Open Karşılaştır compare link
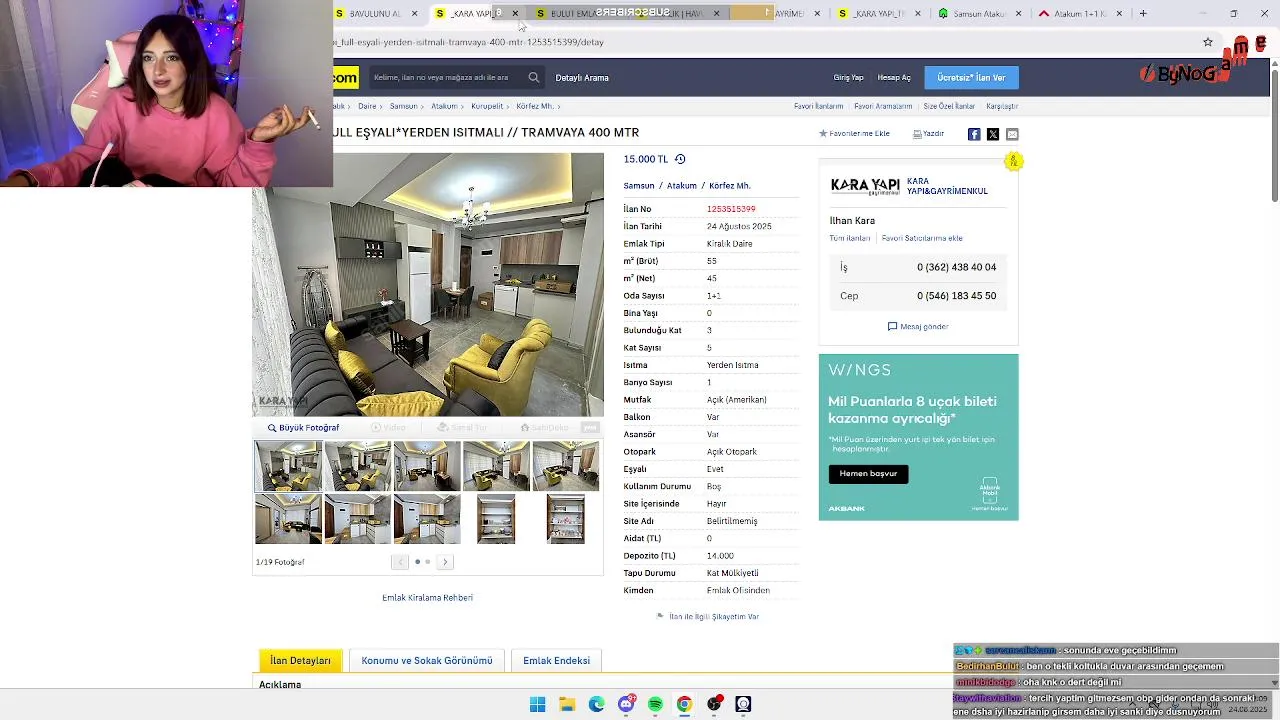The image size is (1280, 720). [x=1002, y=106]
